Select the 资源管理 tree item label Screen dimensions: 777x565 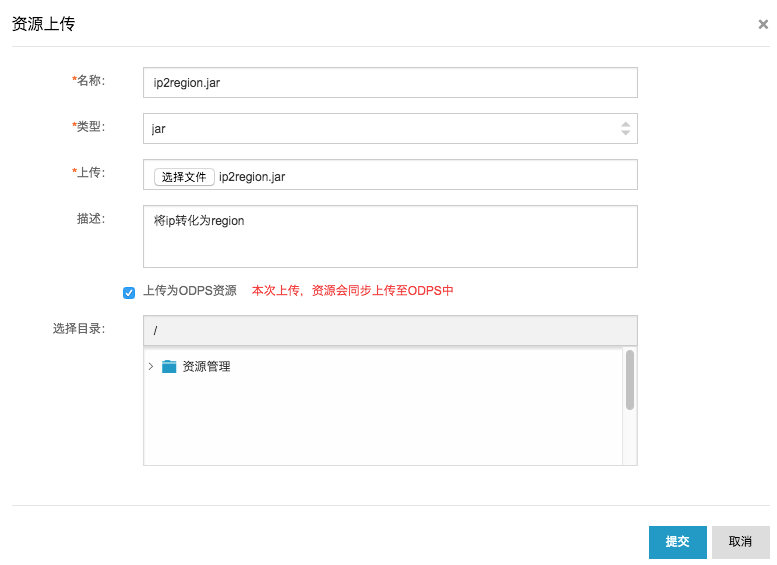206,366
